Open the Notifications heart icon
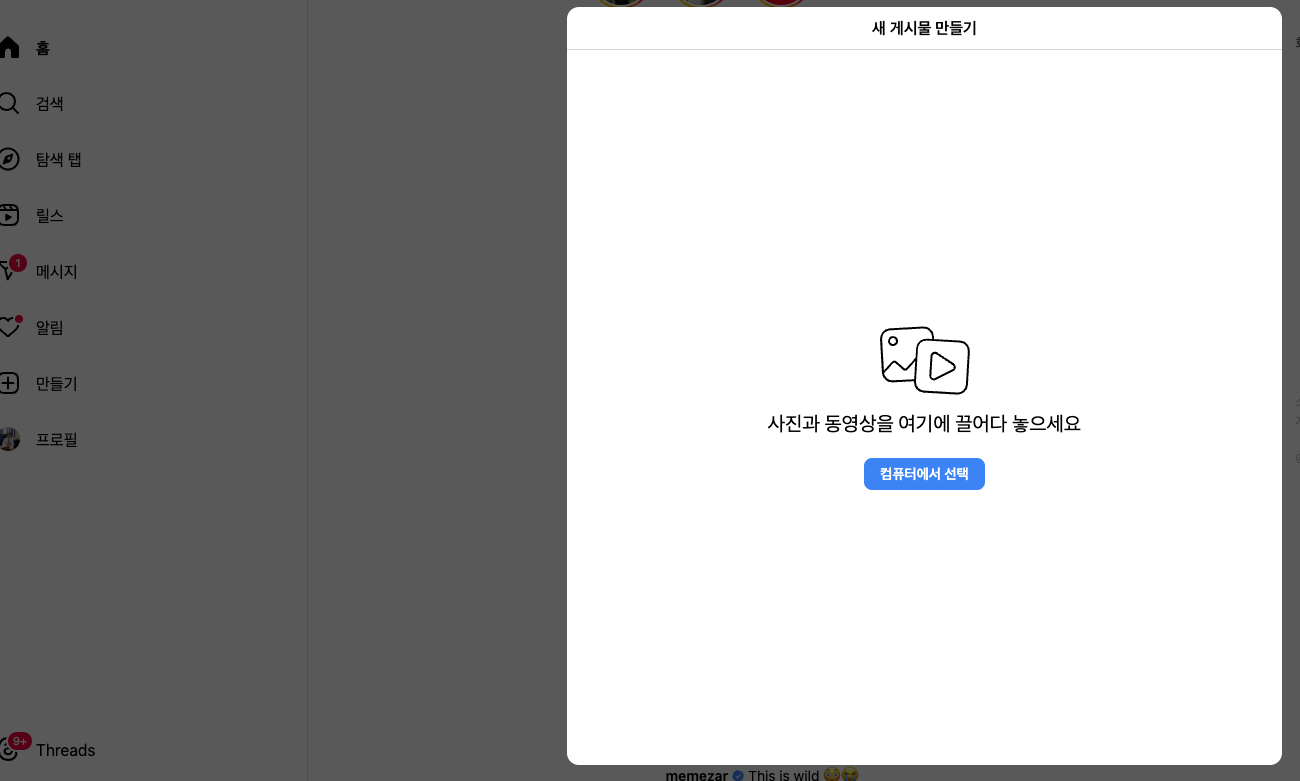1300x781 pixels. (9, 327)
